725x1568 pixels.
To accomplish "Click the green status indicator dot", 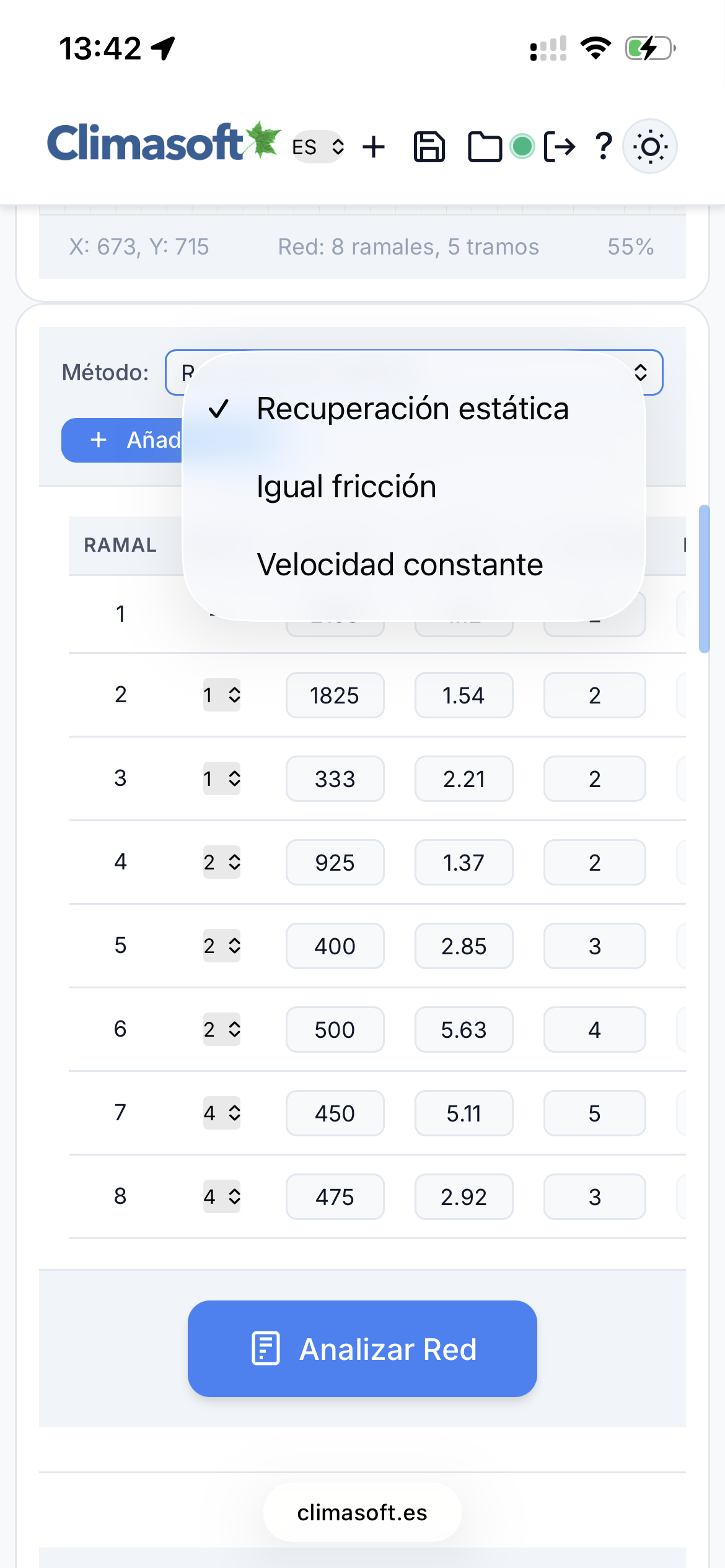I will pyautogui.click(x=522, y=147).
